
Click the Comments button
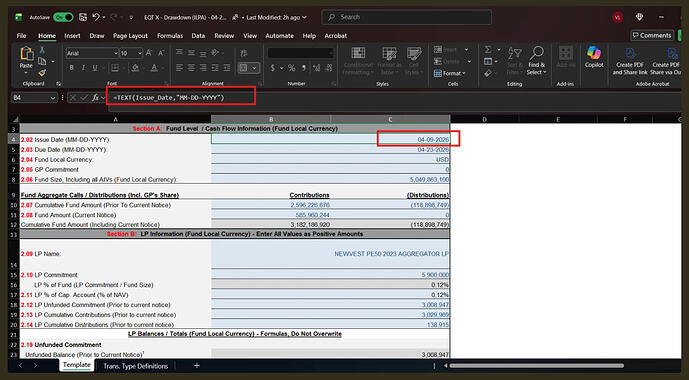coord(652,36)
